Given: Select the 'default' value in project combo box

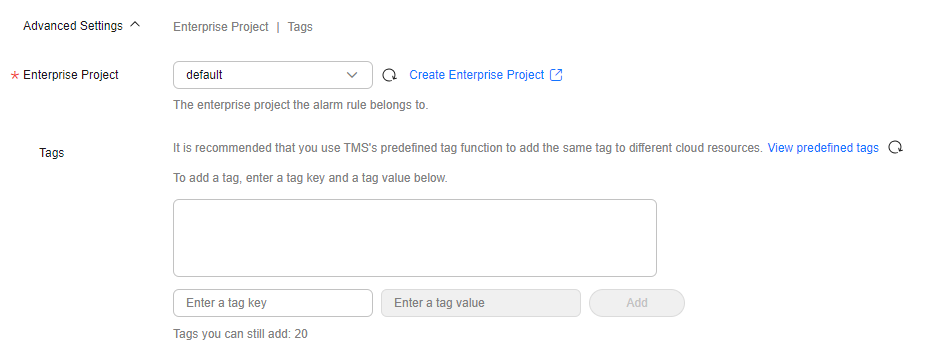Looking at the screenshot, I should [204, 75].
